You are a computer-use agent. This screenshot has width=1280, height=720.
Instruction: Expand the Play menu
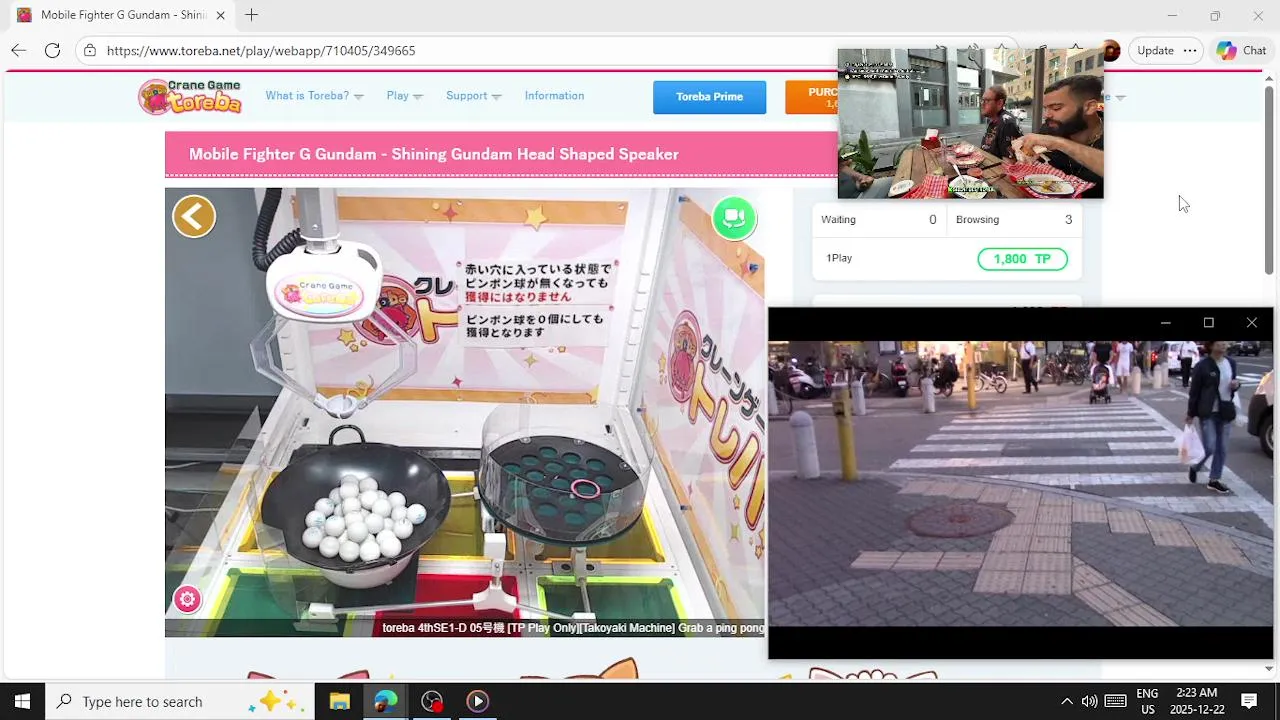tap(404, 96)
